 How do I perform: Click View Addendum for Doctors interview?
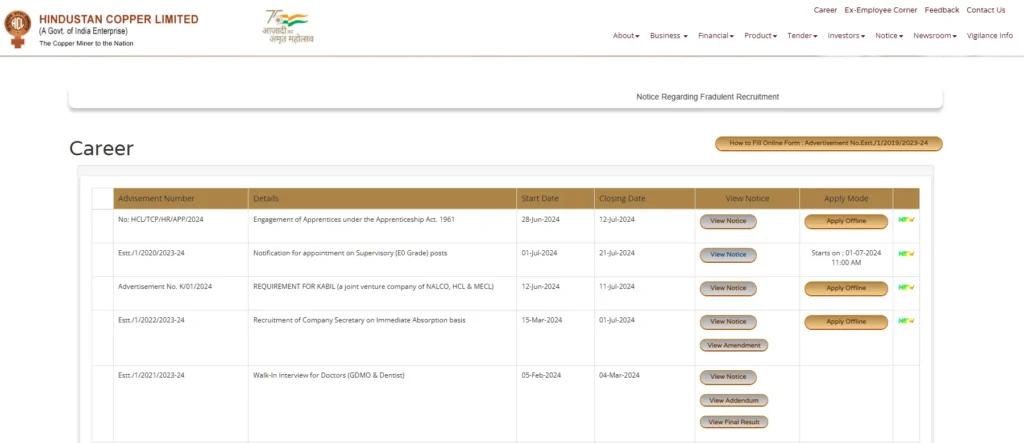point(734,401)
